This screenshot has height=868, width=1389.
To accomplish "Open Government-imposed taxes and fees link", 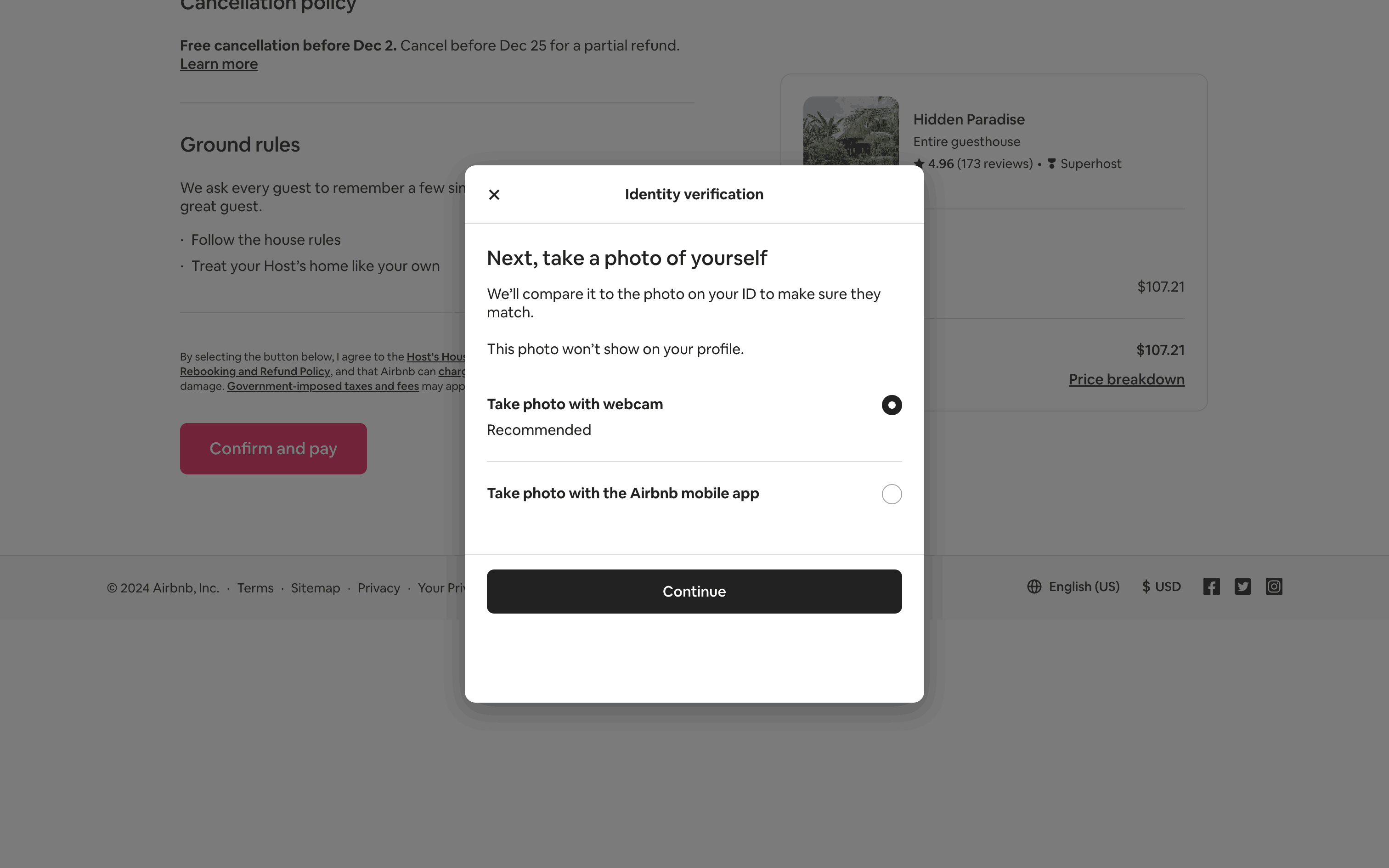I will 322,386.
